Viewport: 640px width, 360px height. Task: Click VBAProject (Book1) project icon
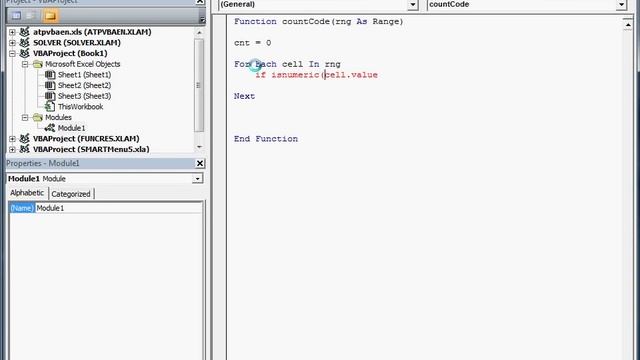click(24, 53)
